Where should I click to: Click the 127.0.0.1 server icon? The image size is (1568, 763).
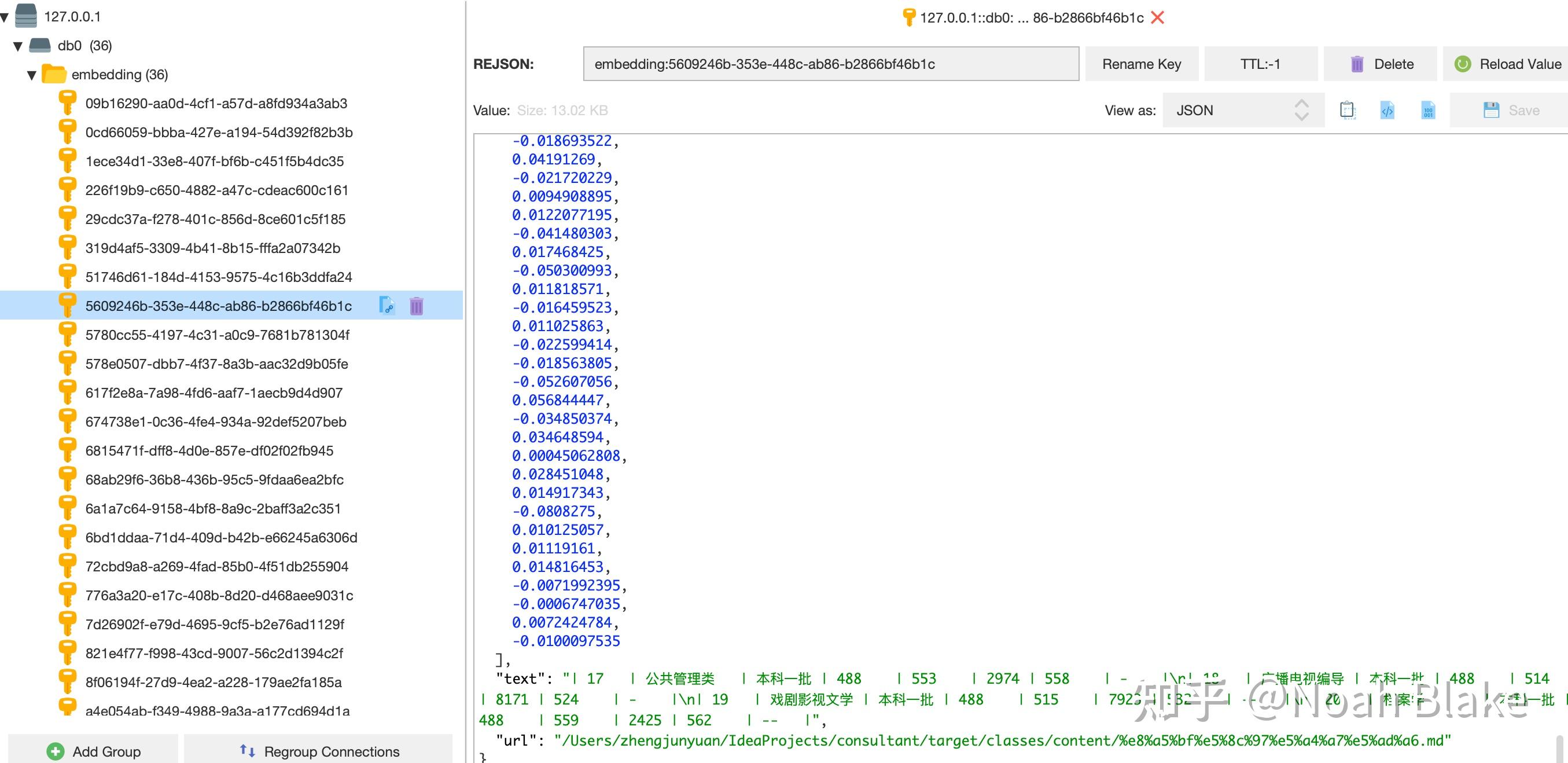(25, 16)
